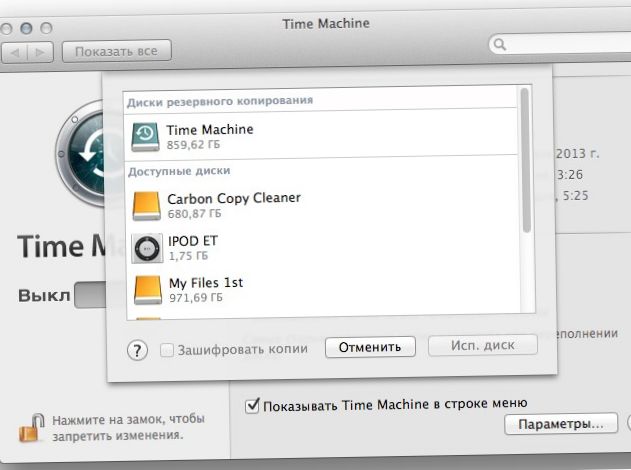
Task: Click the 'Отменить' button
Action: tap(370, 347)
